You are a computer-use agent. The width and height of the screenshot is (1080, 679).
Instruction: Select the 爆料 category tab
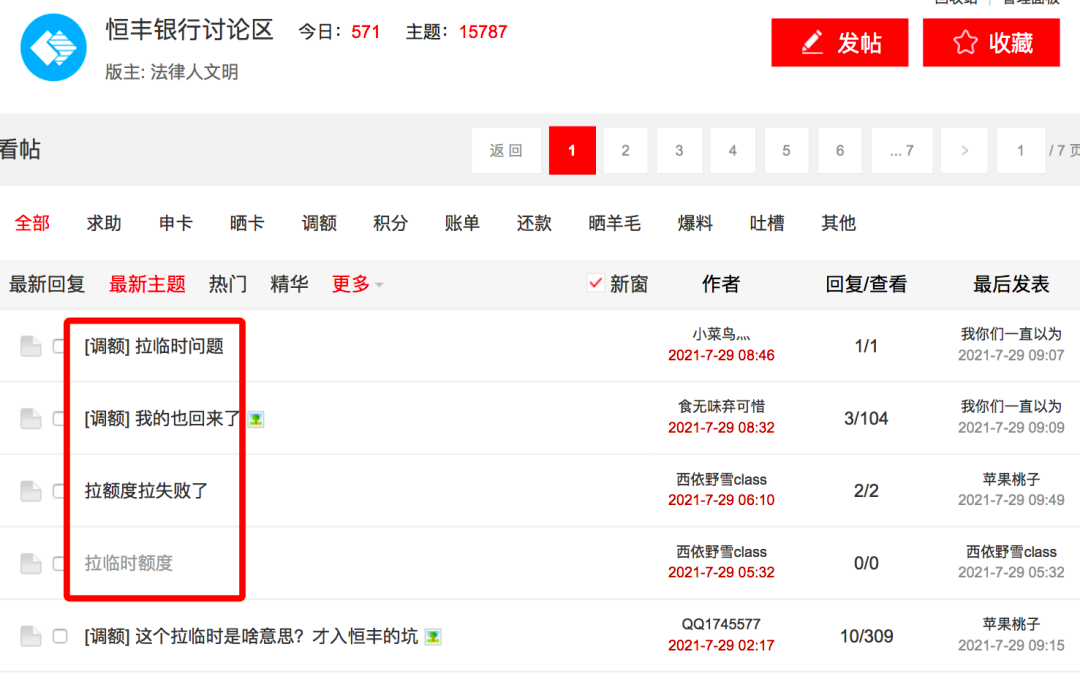pyautogui.click(x=695, y=223)
